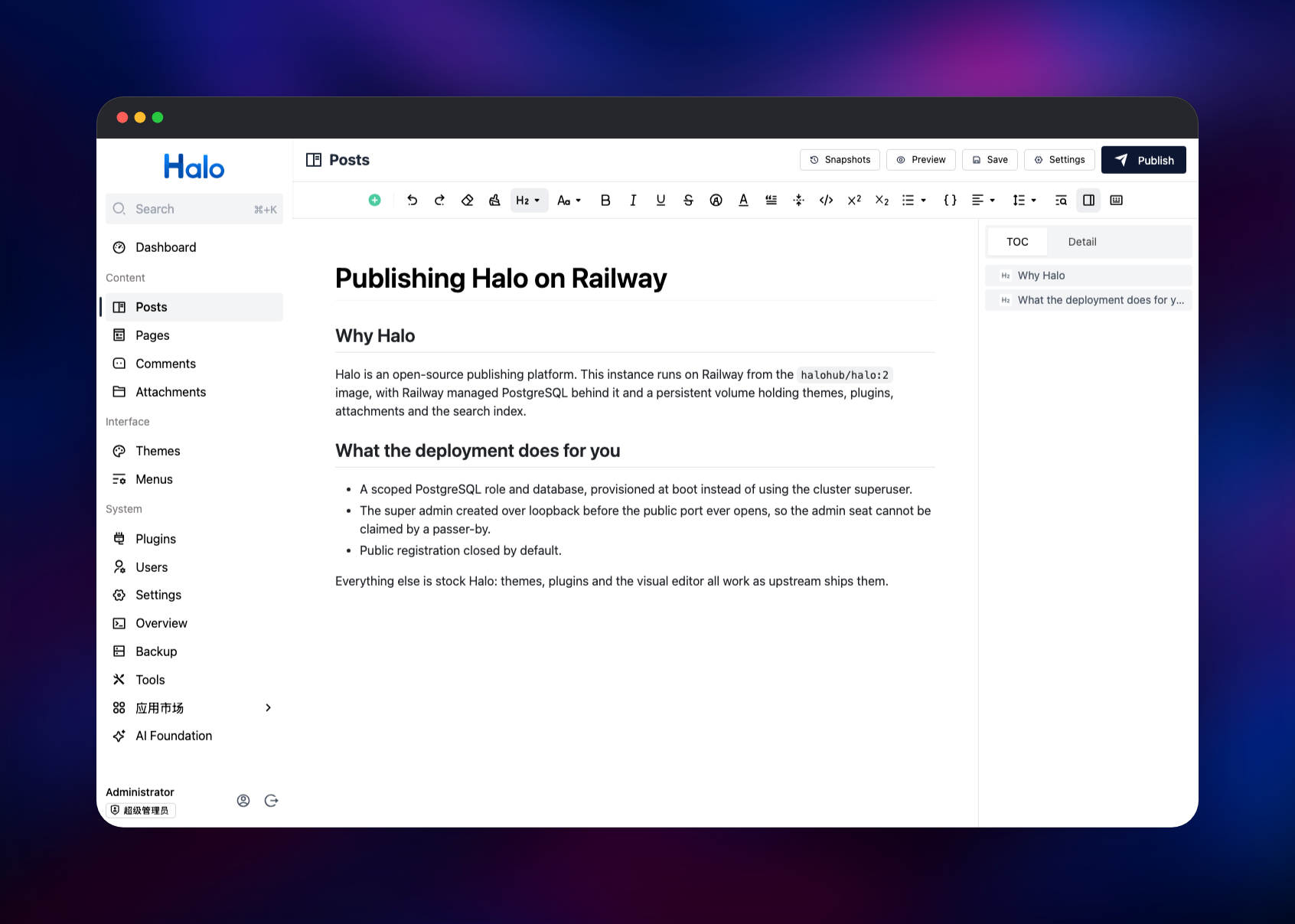Toggle italic formatting

[x=633, y=200]
